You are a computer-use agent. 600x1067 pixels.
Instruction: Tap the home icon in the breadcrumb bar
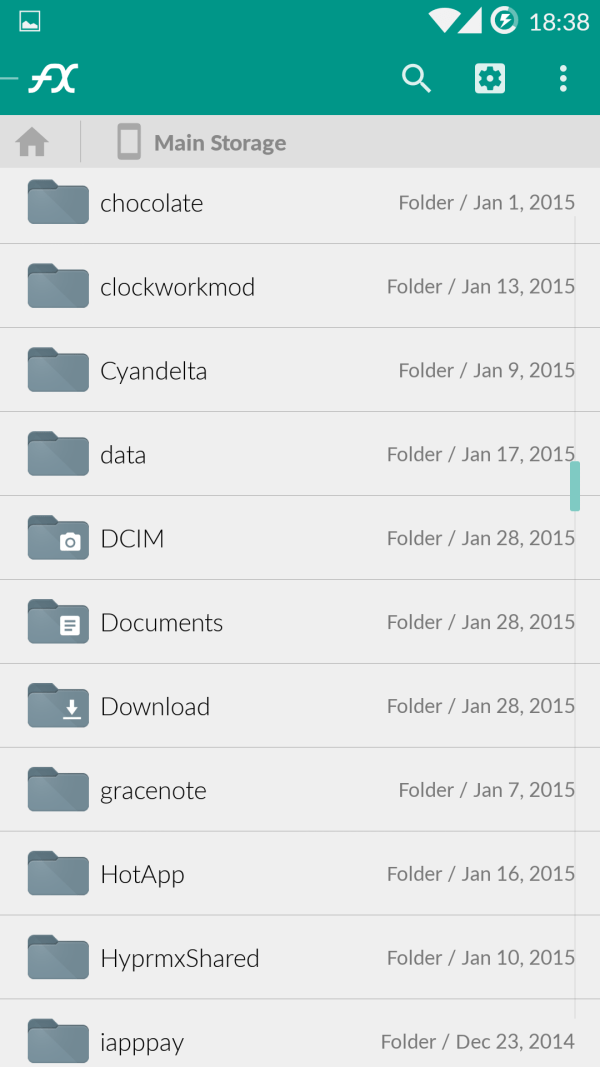31,141
